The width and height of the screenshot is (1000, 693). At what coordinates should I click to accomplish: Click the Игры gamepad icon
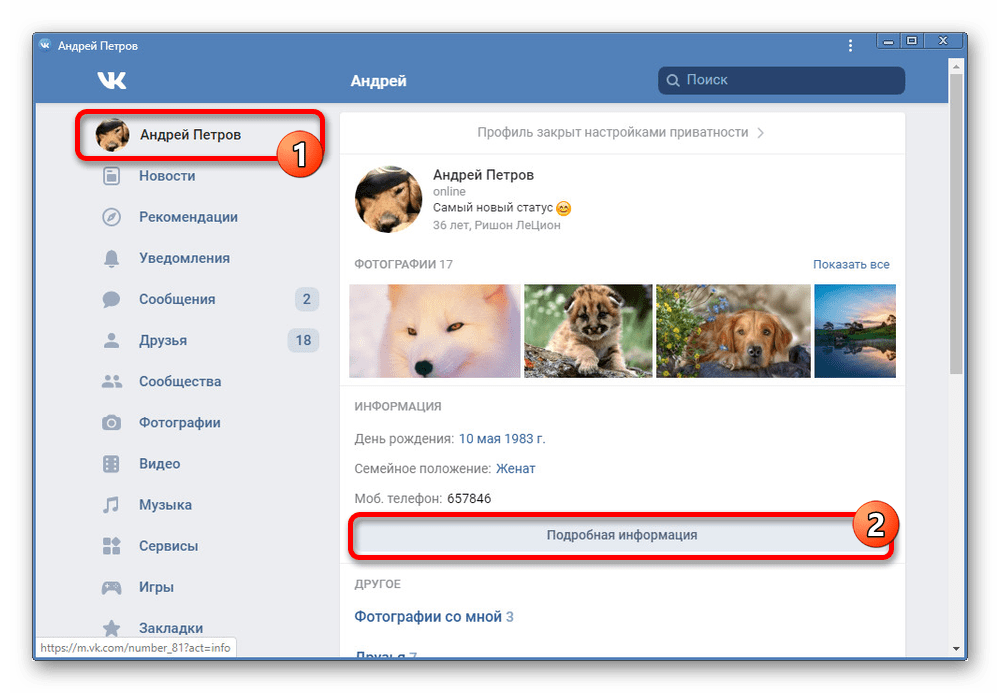(x=111, y=587)
